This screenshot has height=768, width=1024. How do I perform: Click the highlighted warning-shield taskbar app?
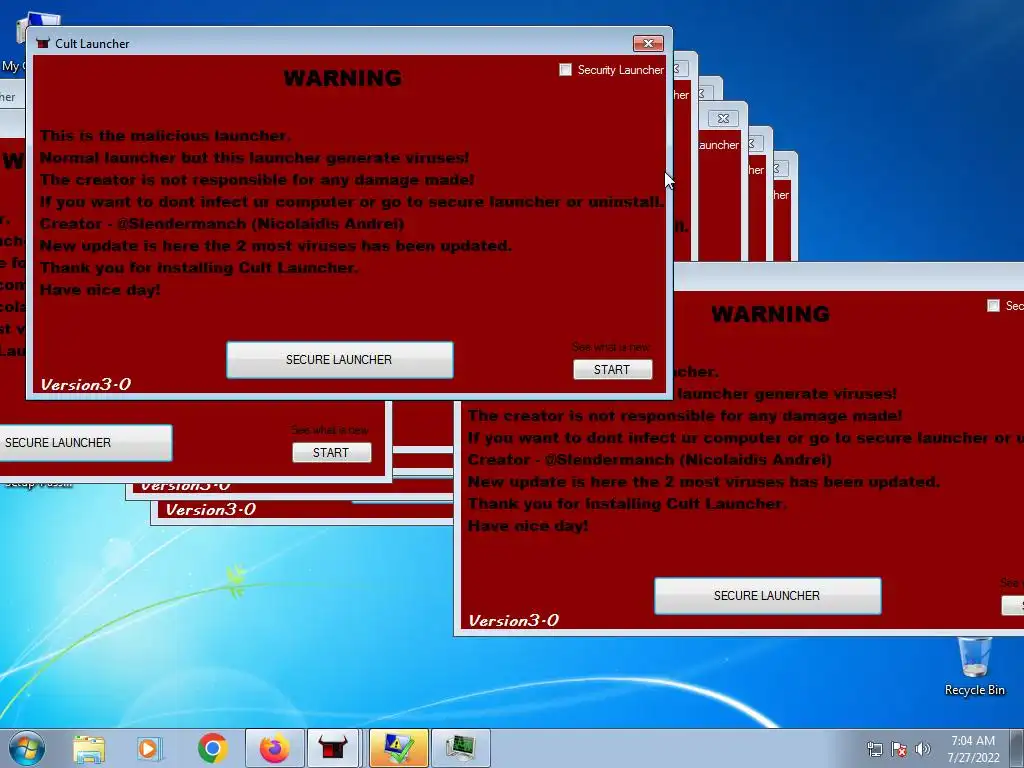coord(398,748)
